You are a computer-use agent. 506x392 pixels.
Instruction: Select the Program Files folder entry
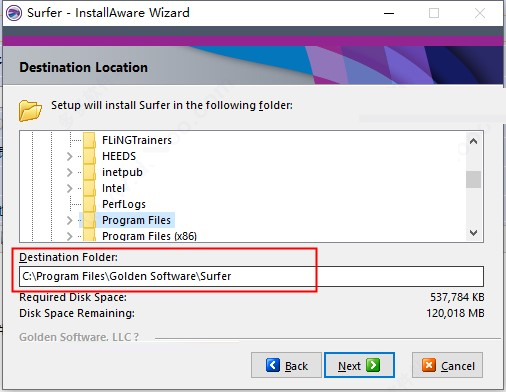(136, 220)
